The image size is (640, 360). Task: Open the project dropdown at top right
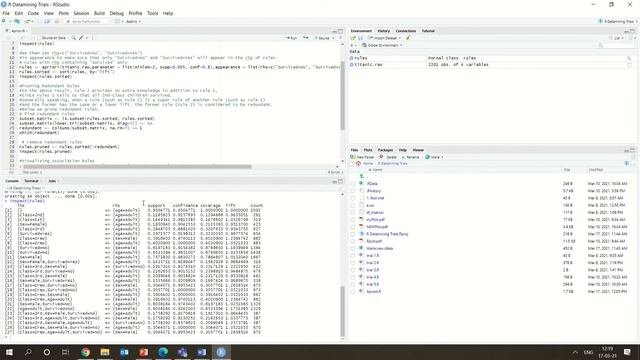tap(618, 21)
